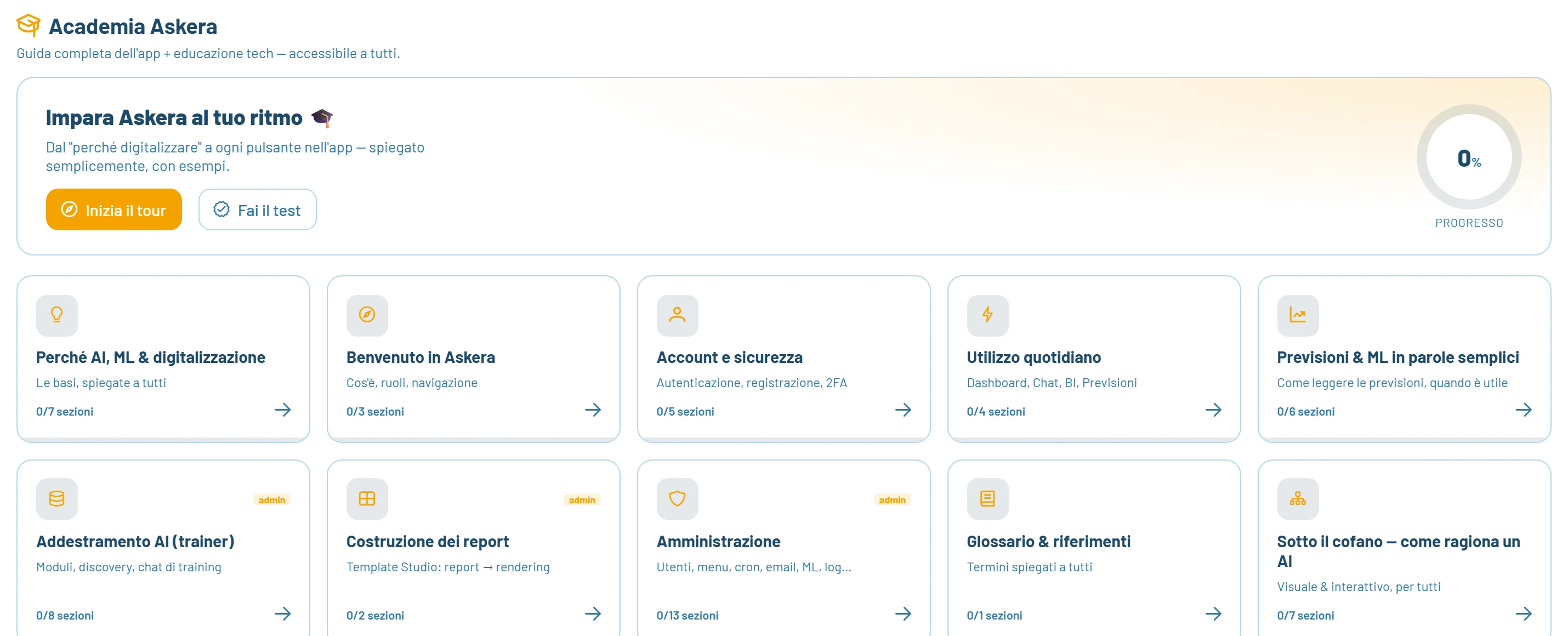Open Perché AI, ML & digitalizzazione via arrow
The width and height of the screenshot is (1568, 636).
point(282,410)
